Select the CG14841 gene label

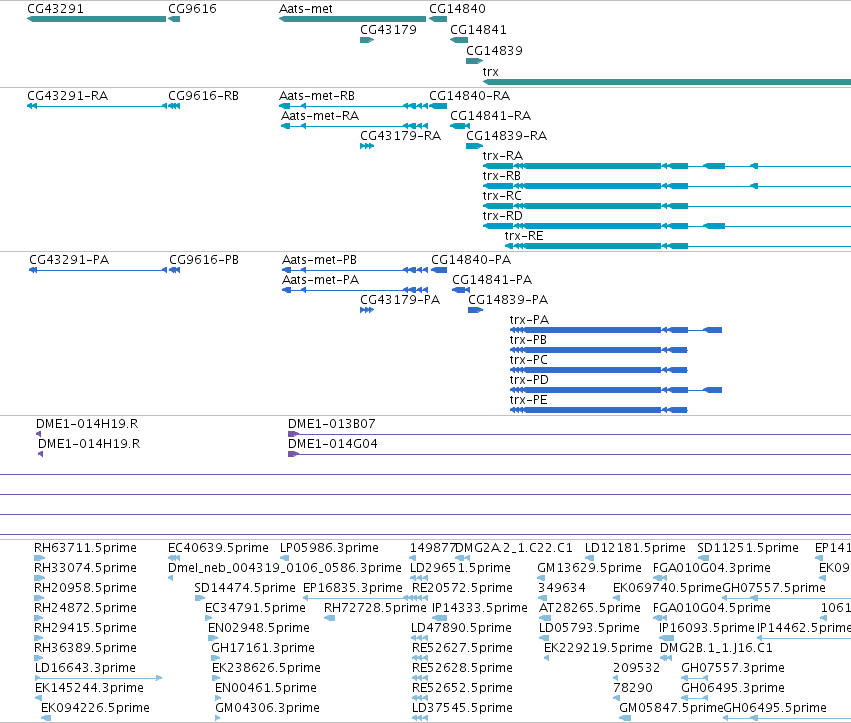[x=478, y=30]
